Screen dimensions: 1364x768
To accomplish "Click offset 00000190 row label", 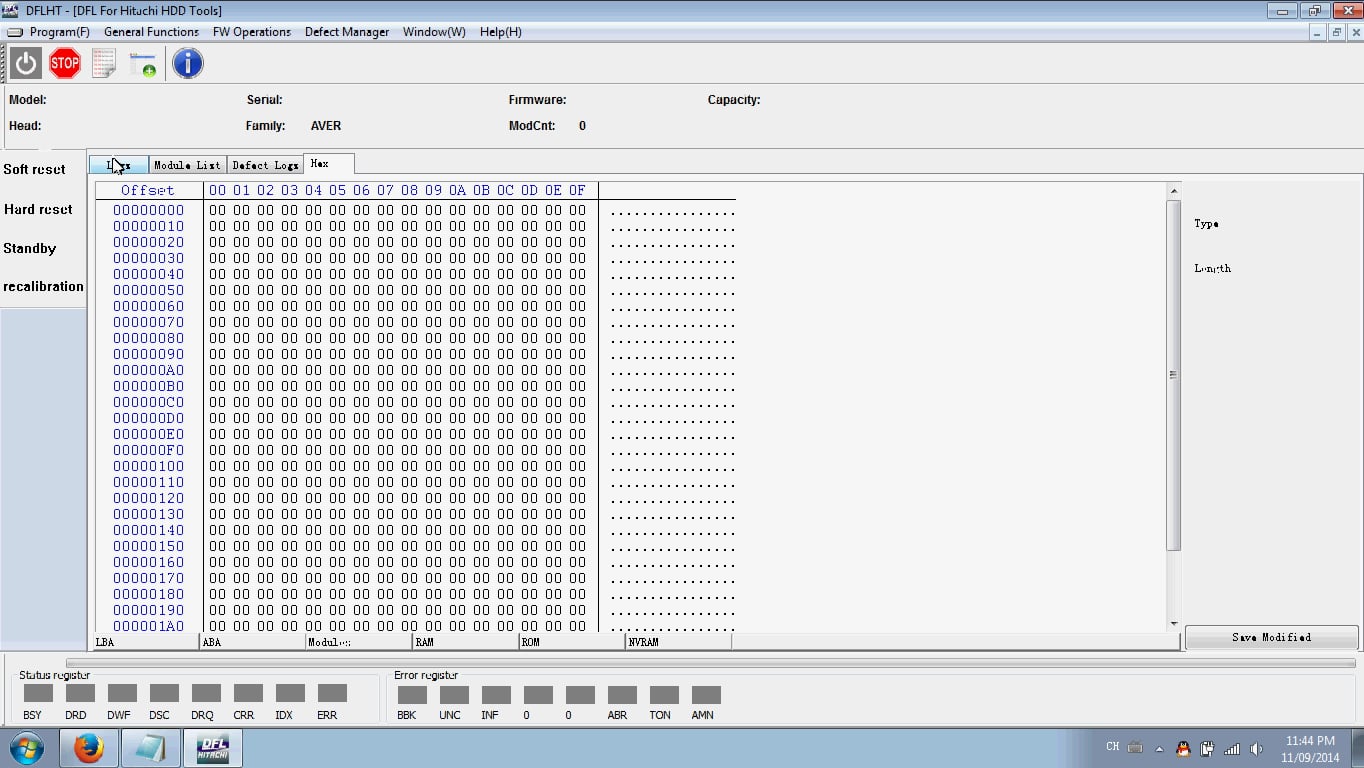I will click(148, 610).
